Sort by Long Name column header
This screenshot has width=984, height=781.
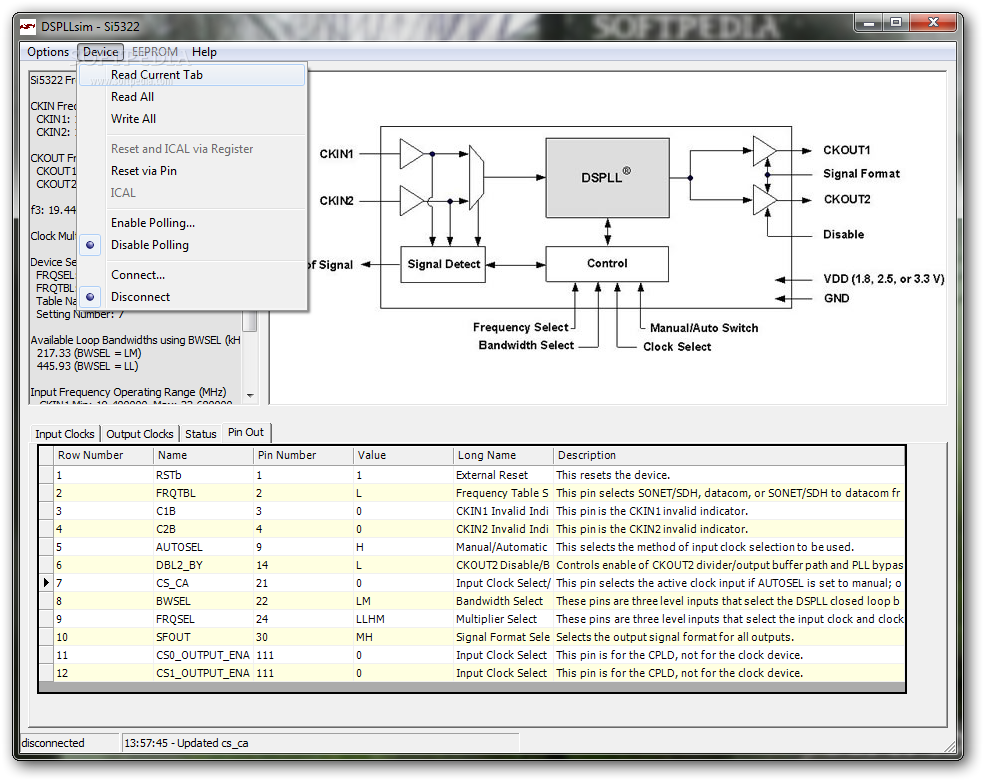click(503, 455)
